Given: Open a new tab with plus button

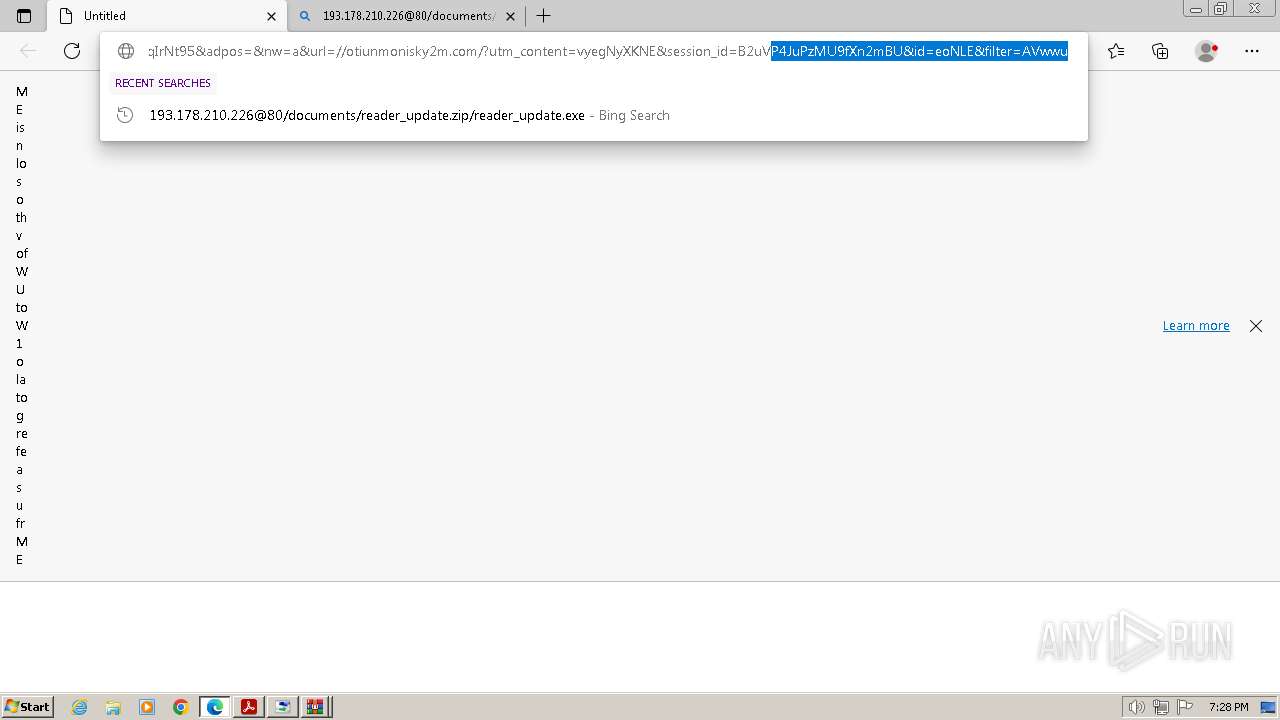Looking at the screenshot, I should coord(543,16).
